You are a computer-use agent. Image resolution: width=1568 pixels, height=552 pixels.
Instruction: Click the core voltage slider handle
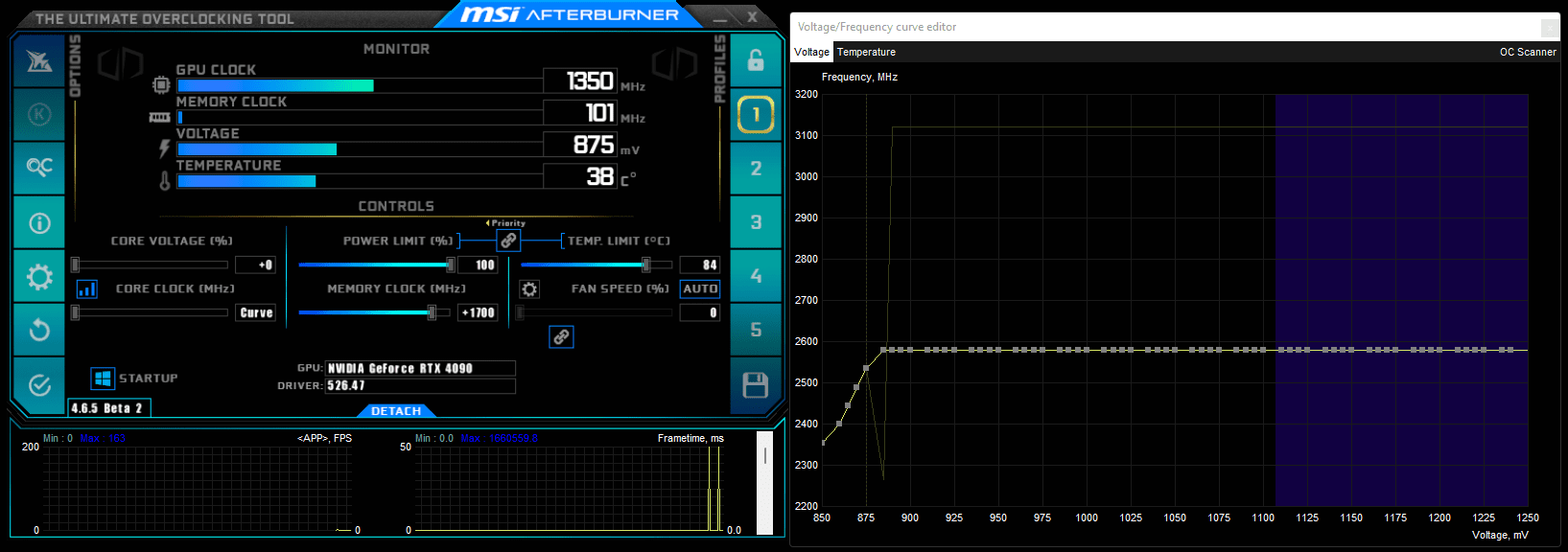[x=75, y=264]
